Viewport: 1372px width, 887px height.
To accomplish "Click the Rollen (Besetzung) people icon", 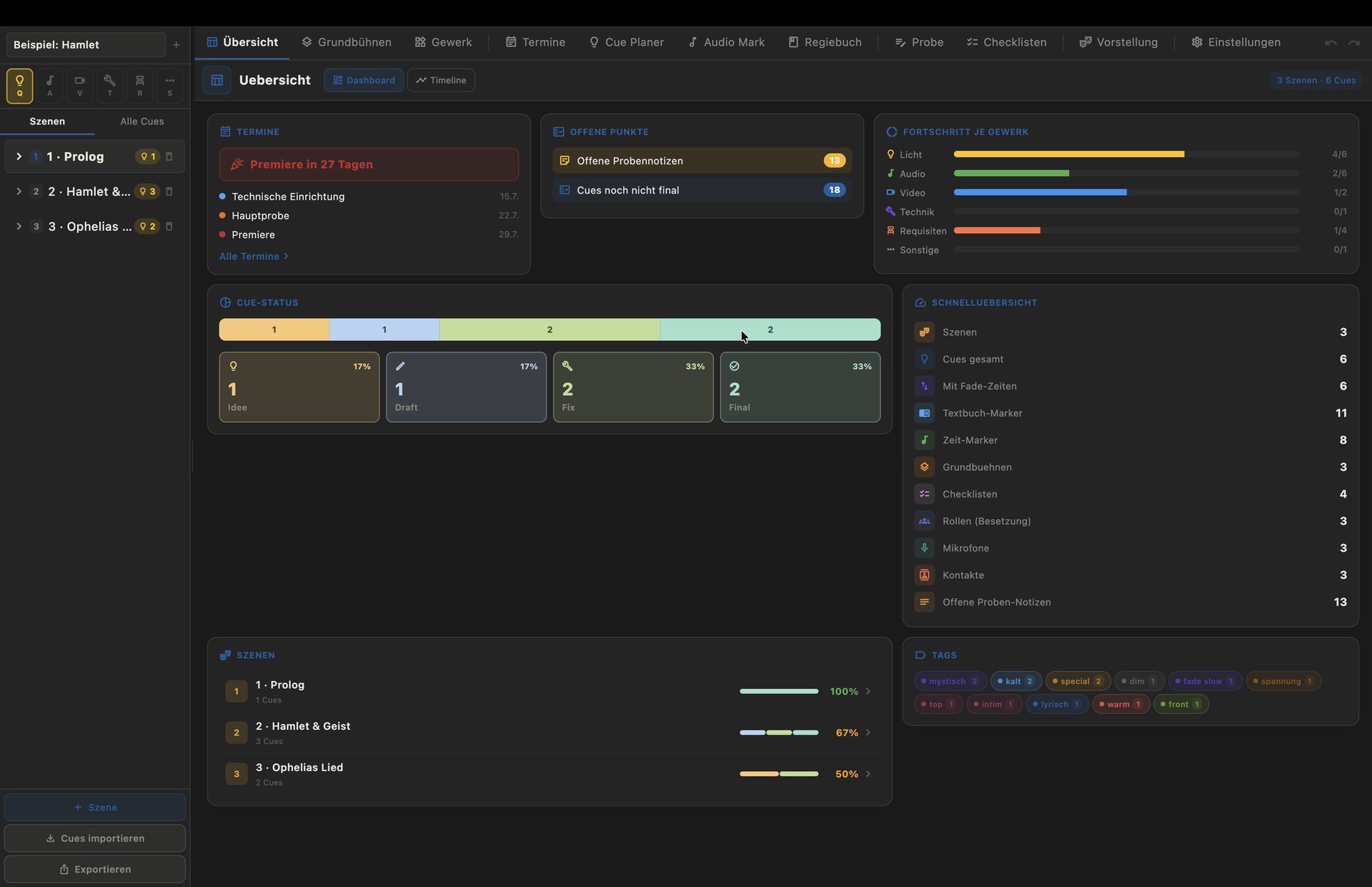I will click(924, 522).
